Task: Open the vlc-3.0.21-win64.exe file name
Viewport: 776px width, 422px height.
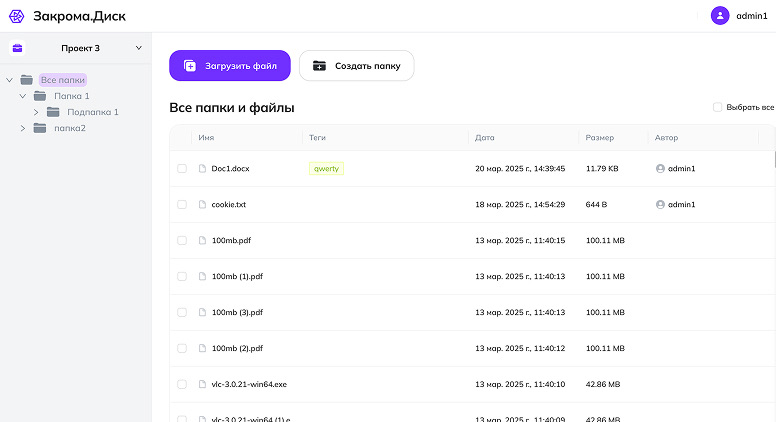Action: pyautogui.click(x=249, y=384)
